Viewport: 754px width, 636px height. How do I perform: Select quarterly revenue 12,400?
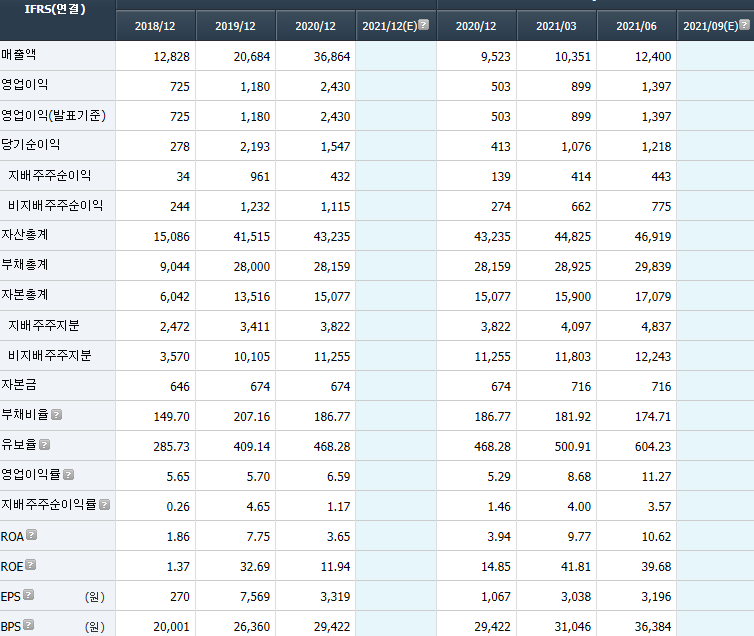point(653,57)
